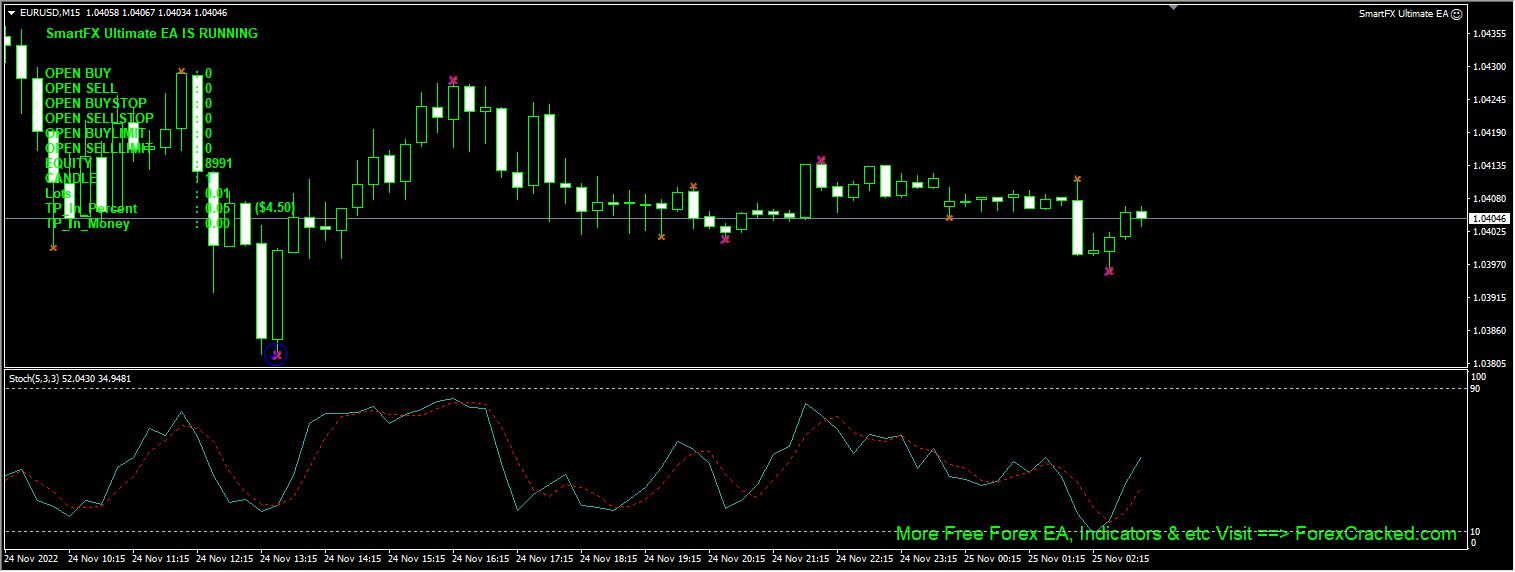Select the current price label 1.04046

1489,218
